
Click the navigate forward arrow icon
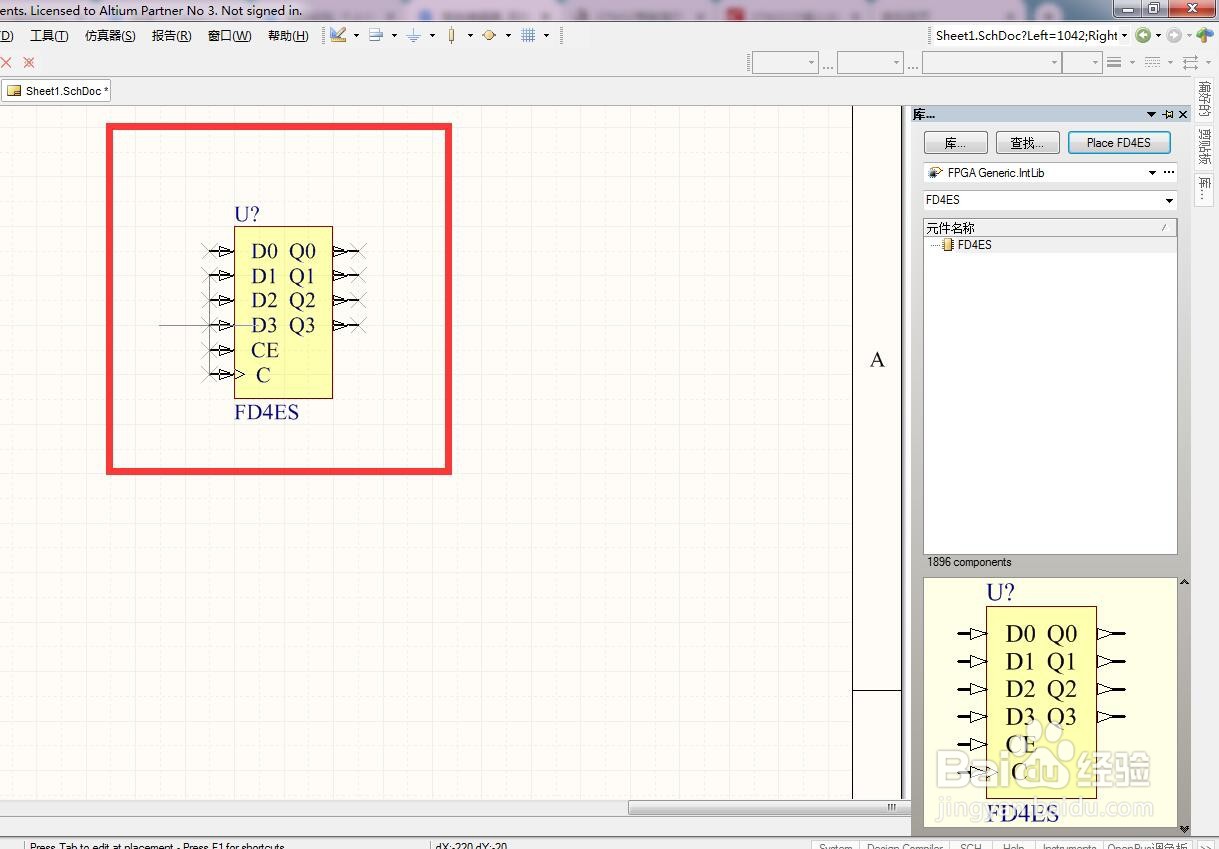click(x=1174, y=35)
